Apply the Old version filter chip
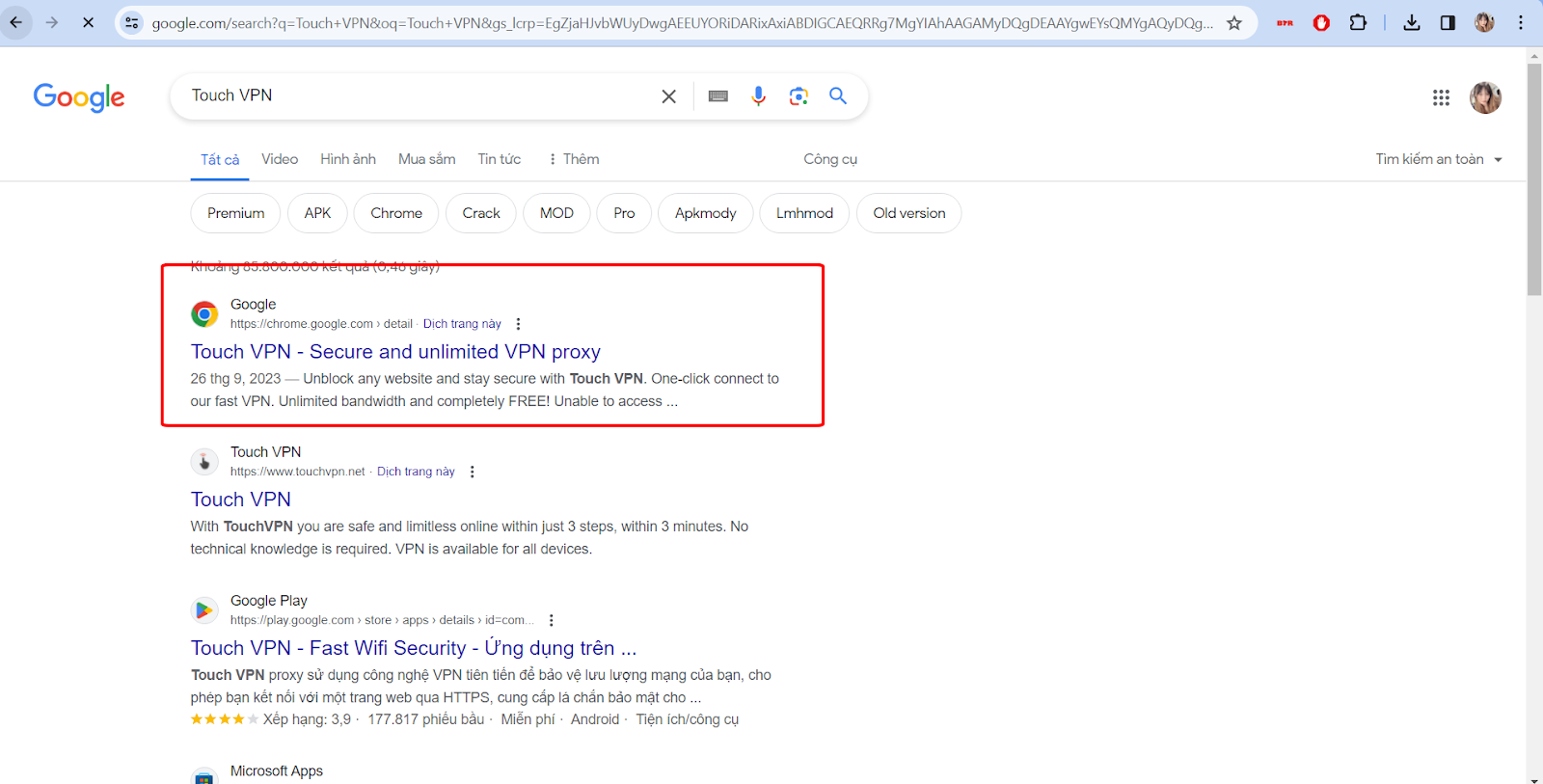The image size is (1543, 784). pos(909,213)
